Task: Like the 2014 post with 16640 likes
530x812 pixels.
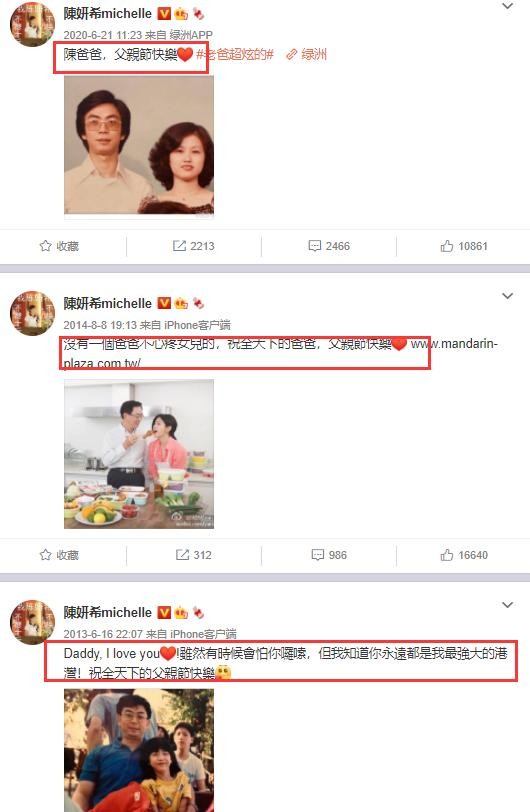Action: click(464, 555)
